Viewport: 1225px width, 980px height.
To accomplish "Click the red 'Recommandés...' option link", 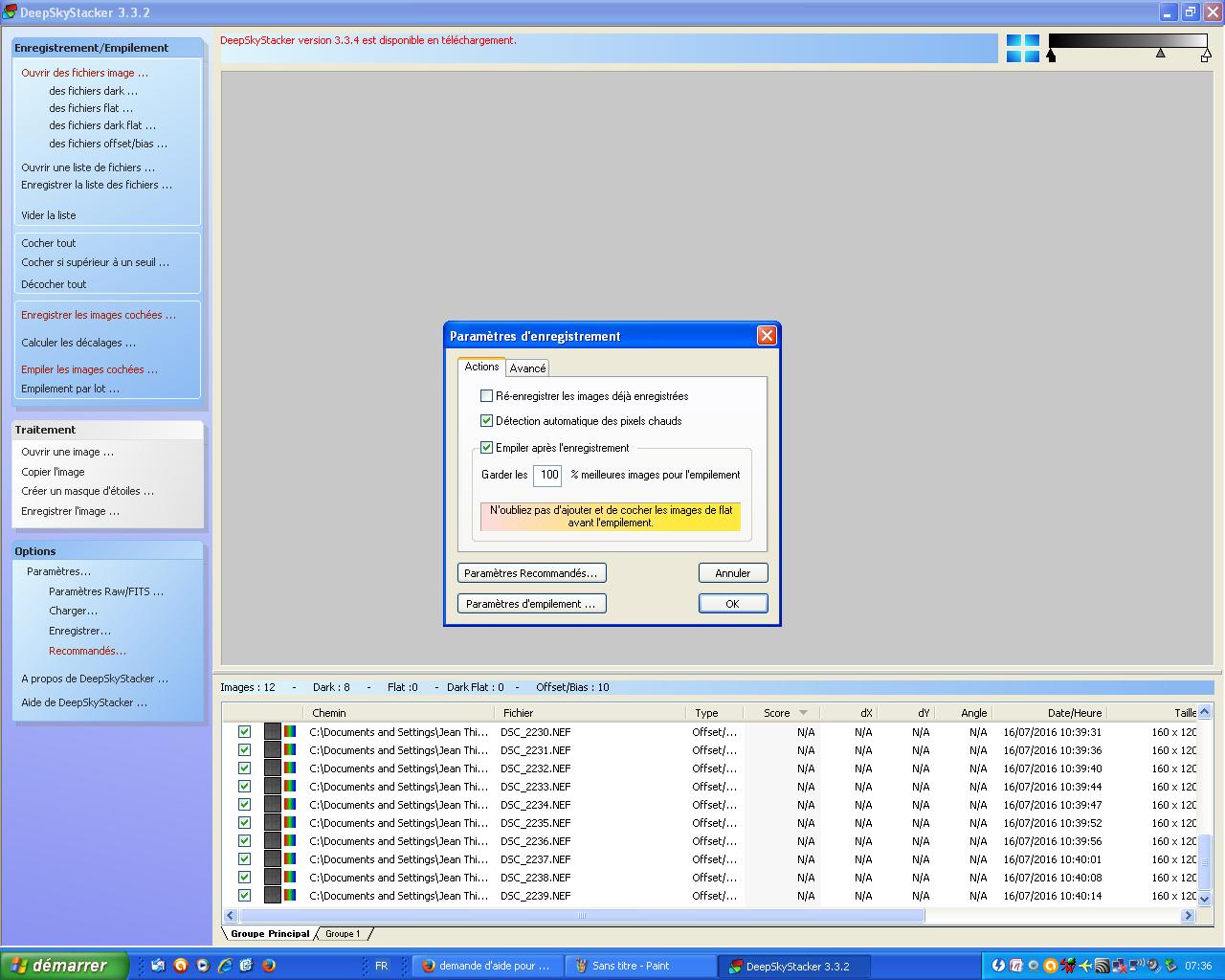I will 88,651.
